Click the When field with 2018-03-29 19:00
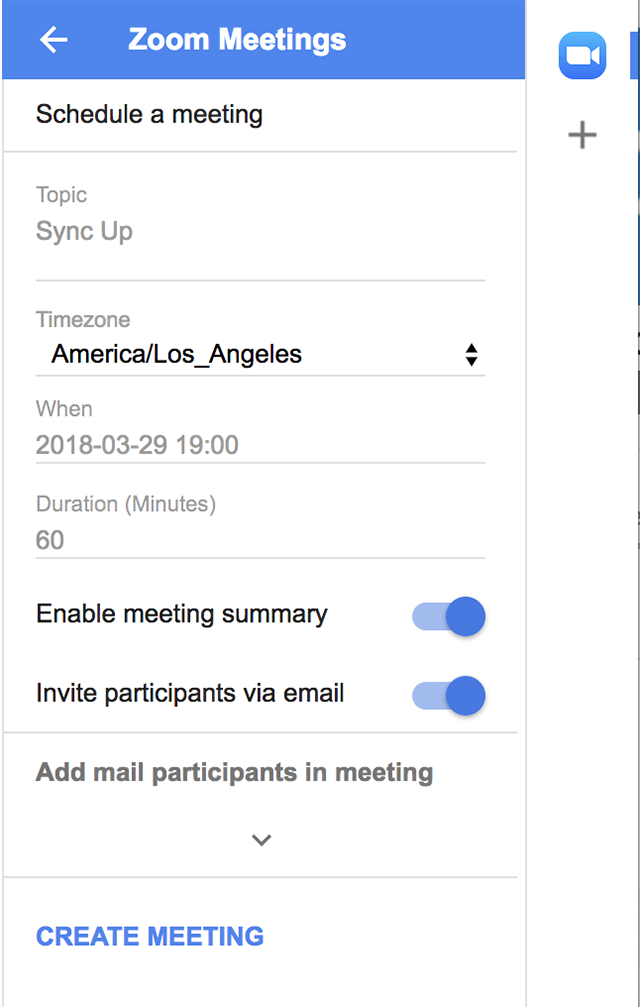Image resolution: width=640 pixels, height=1007 pixels. tap(260, 445)
